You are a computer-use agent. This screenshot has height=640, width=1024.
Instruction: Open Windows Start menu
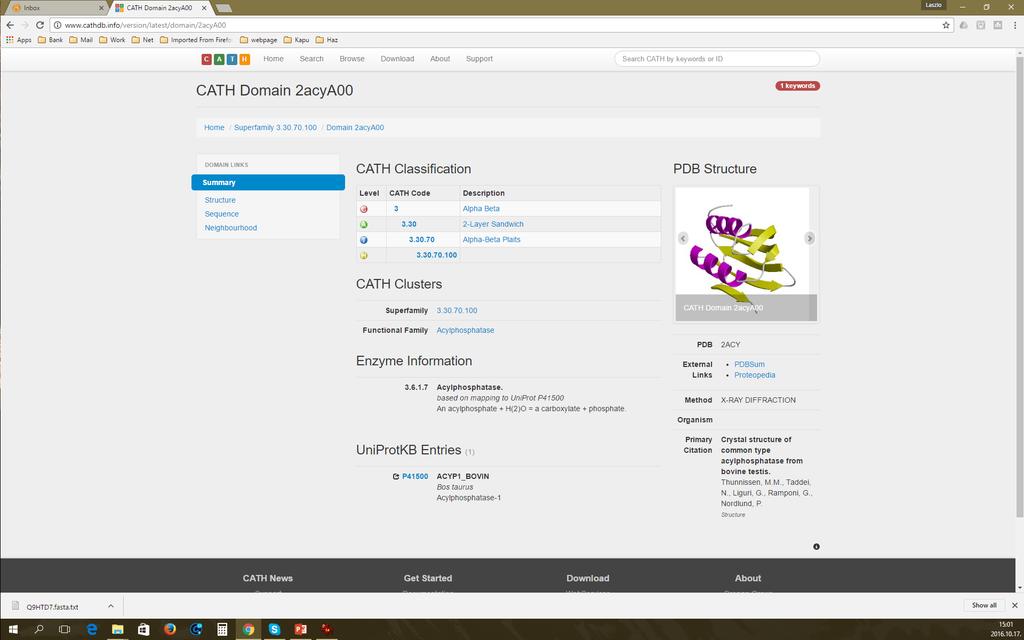pyautogui.click(x=13, y=630)
